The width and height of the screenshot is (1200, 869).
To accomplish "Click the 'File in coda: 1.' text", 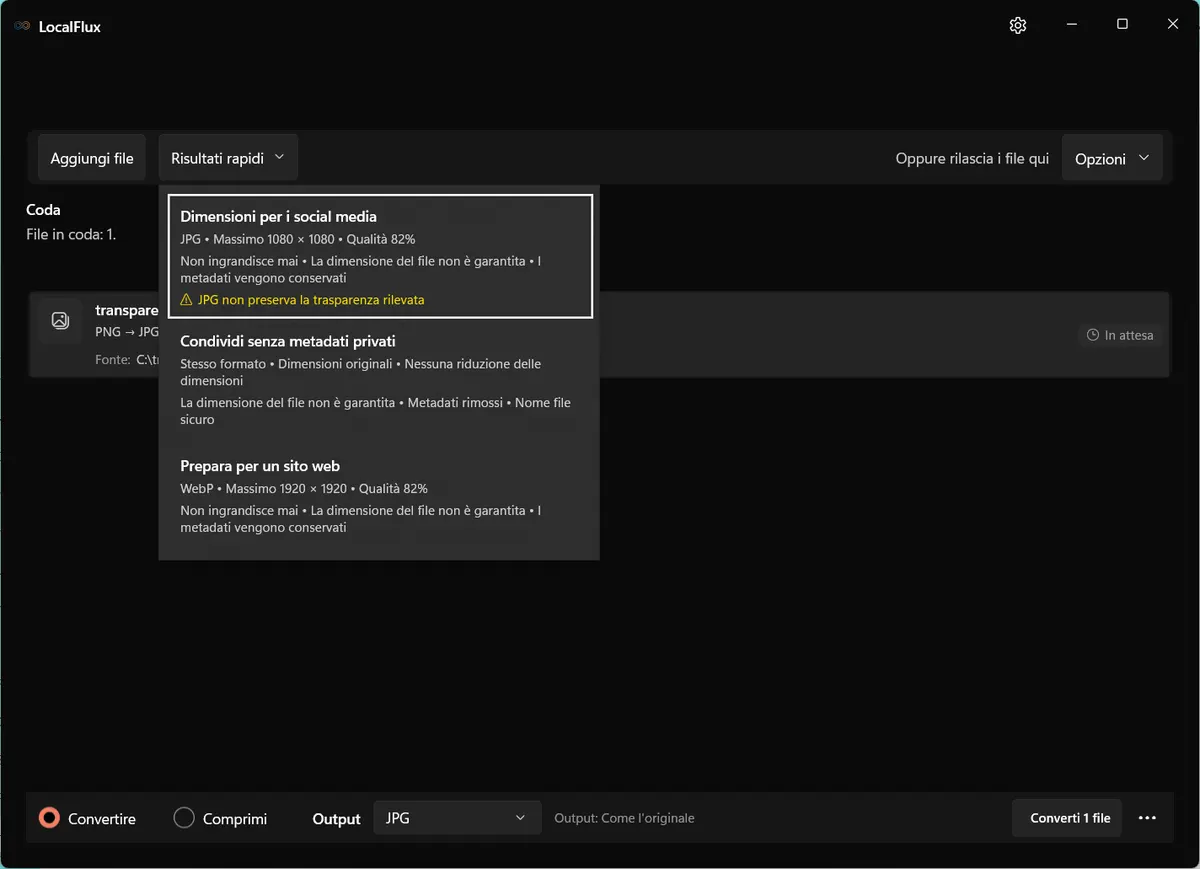I will click(x=71, y=235).
